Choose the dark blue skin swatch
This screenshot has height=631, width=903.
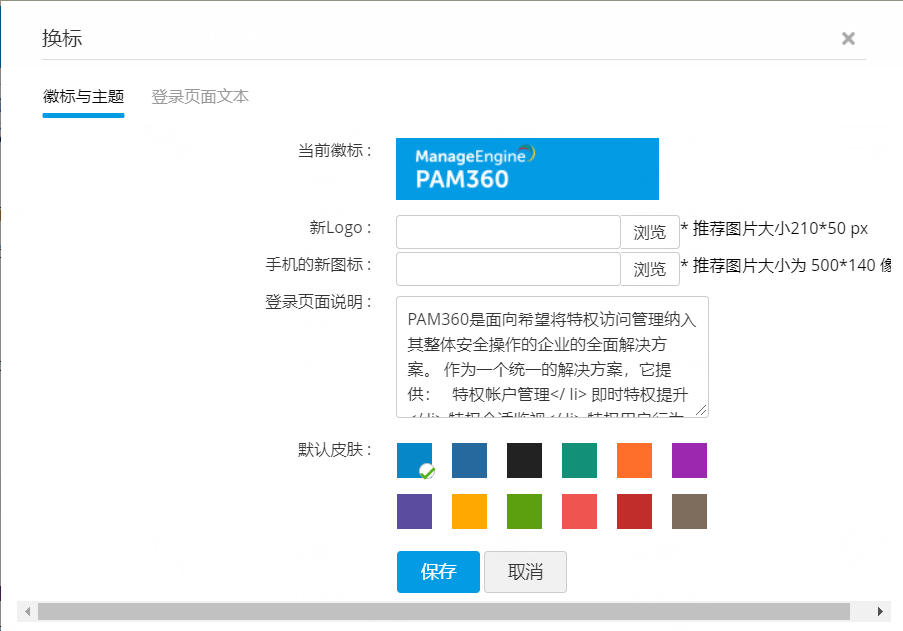(x=469, y=460)
